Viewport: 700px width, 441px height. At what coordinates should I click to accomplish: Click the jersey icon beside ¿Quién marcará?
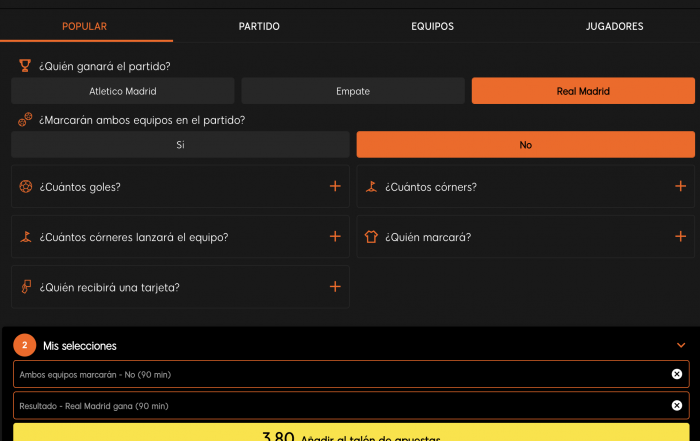click(371, 237)
